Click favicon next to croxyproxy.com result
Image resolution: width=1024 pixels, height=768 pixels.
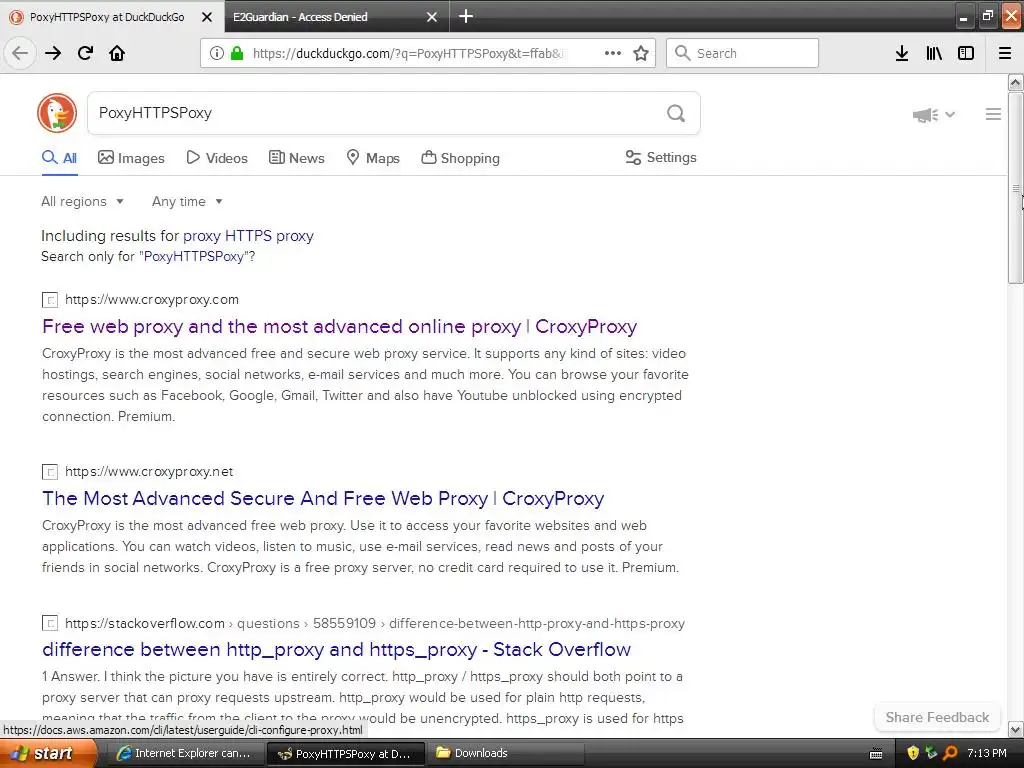(50, 300)
